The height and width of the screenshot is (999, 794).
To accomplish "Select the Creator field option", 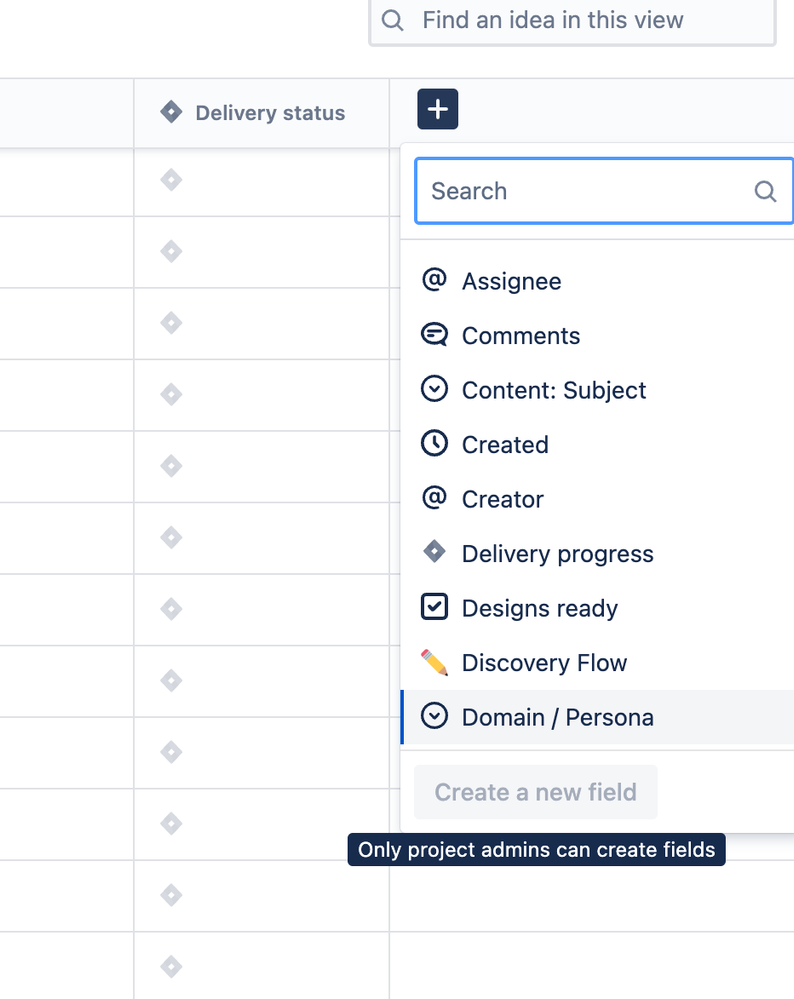I will (503, 499).
